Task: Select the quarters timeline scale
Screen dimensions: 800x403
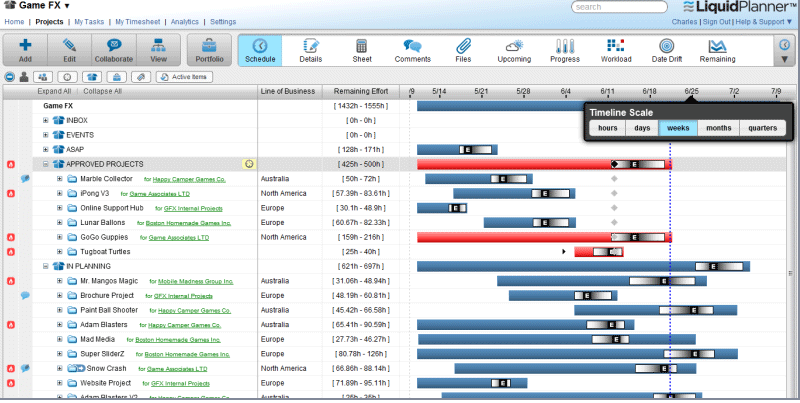Action: click(x=762, y=128)
